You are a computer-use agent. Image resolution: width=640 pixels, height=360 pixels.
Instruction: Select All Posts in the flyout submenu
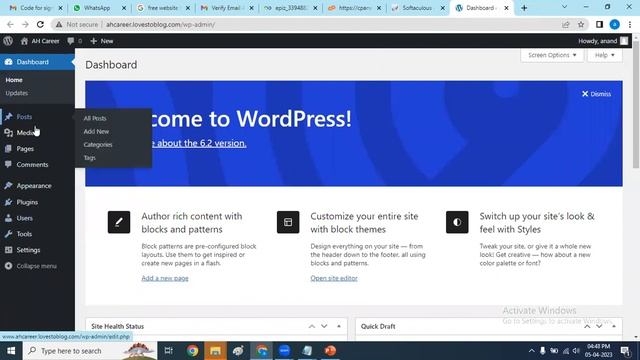[x=95, y=118]
